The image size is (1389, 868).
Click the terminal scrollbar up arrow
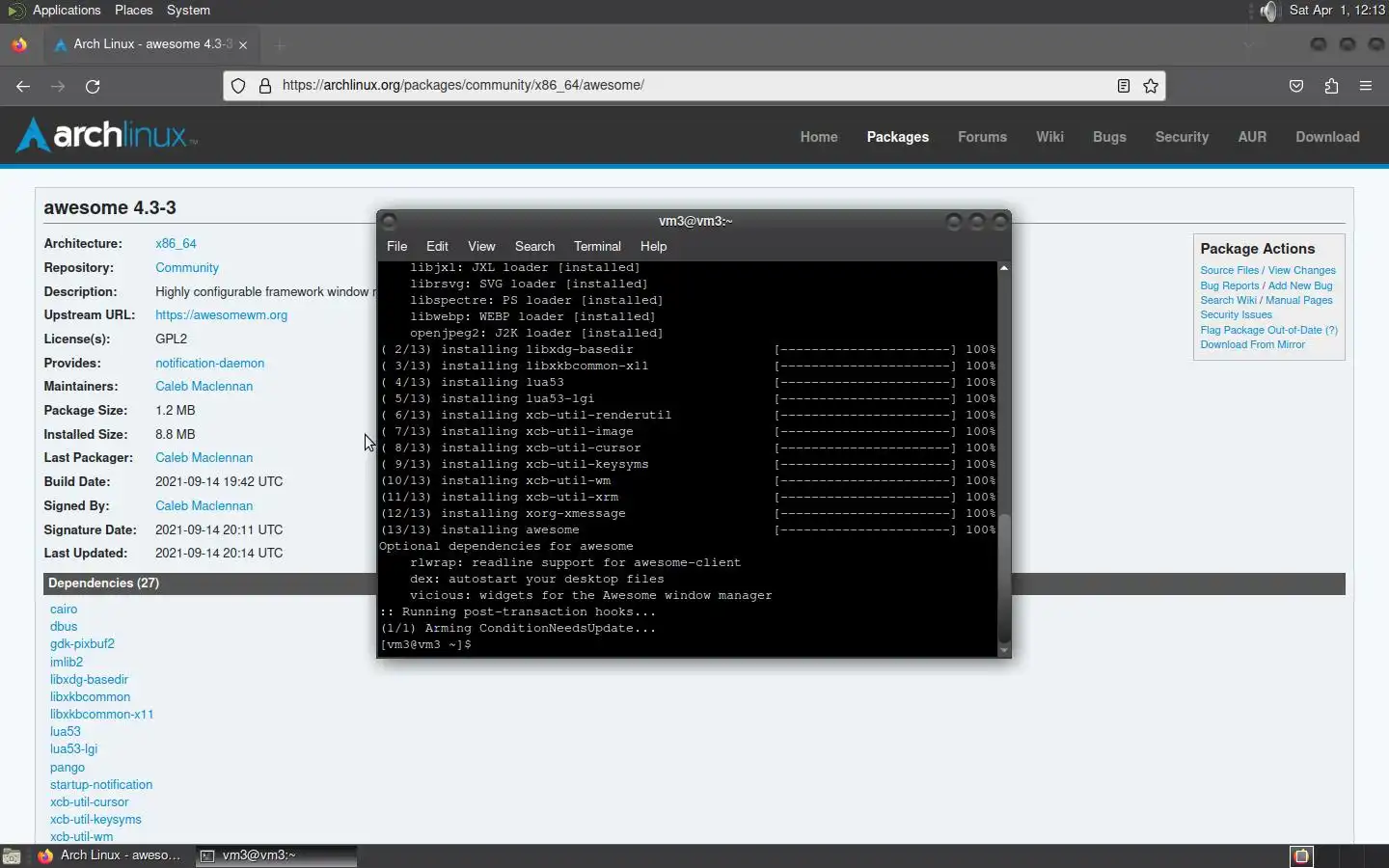coord(1004,268)
